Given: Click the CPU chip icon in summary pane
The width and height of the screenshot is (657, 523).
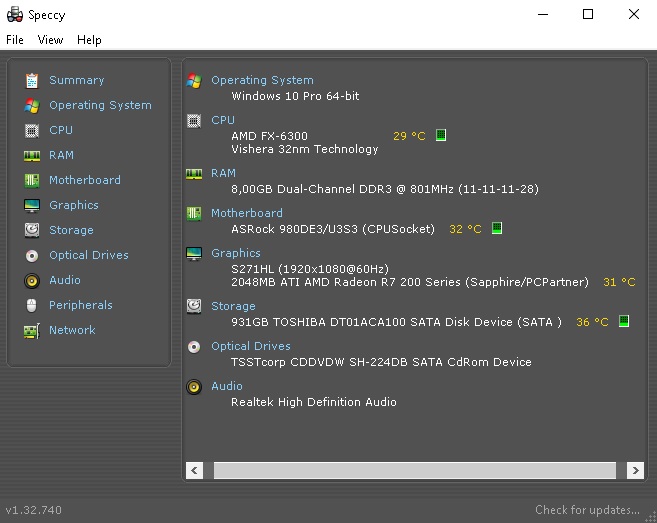Looking at the screenshot, I should [194, 121].
